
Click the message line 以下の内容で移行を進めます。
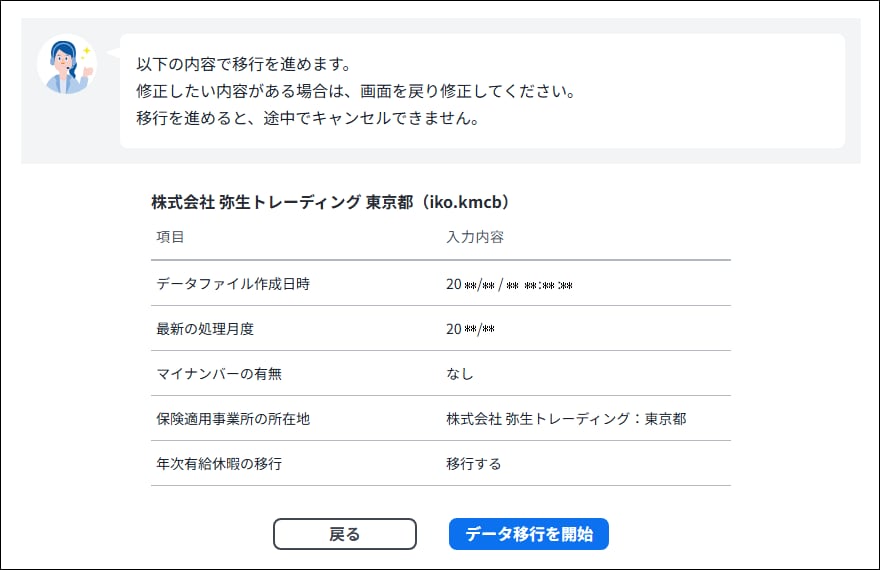point(244,64)
